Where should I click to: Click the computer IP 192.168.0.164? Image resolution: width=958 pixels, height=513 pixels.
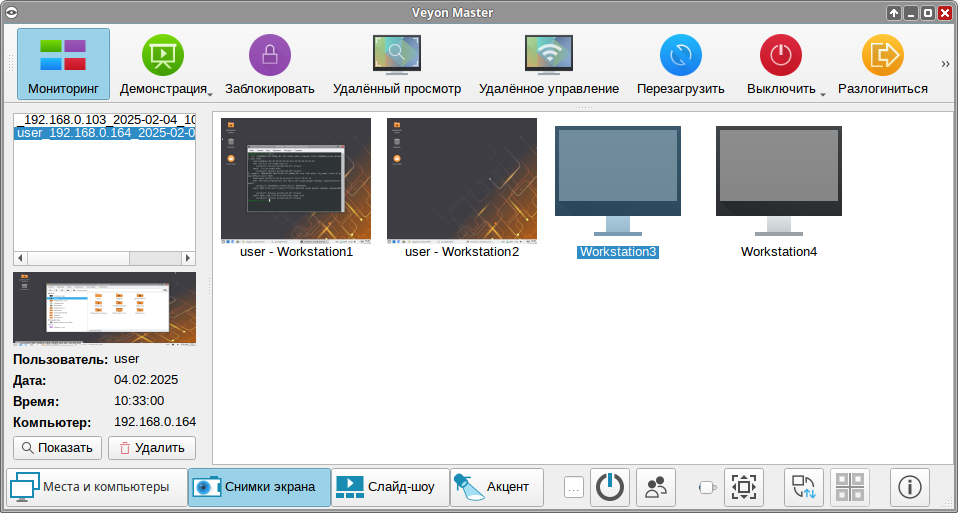click(155, 422)
